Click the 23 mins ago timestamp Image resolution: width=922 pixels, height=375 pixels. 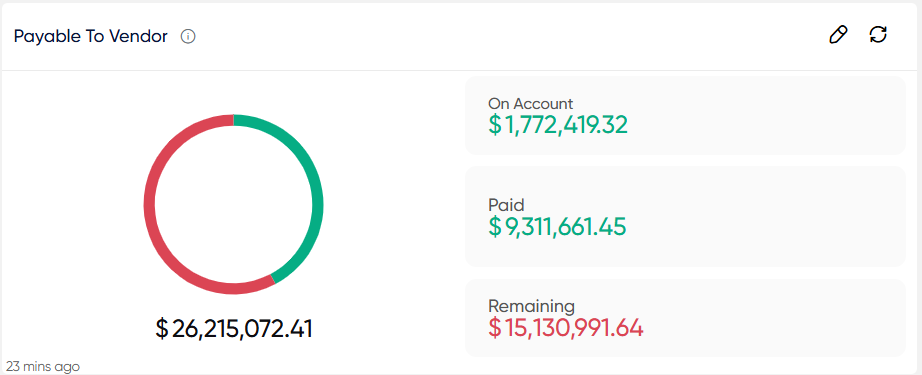(x=43, y=367)
